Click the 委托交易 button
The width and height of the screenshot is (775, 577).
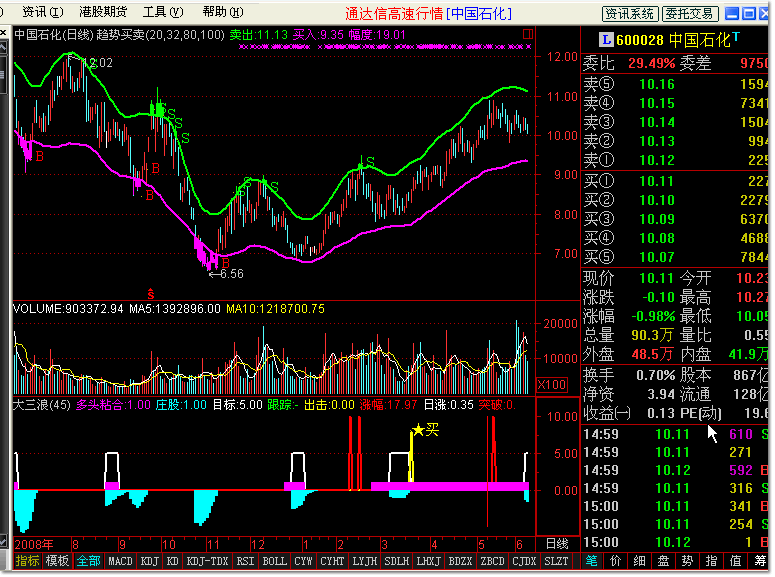pyautogui.click(x=689, y=14)
